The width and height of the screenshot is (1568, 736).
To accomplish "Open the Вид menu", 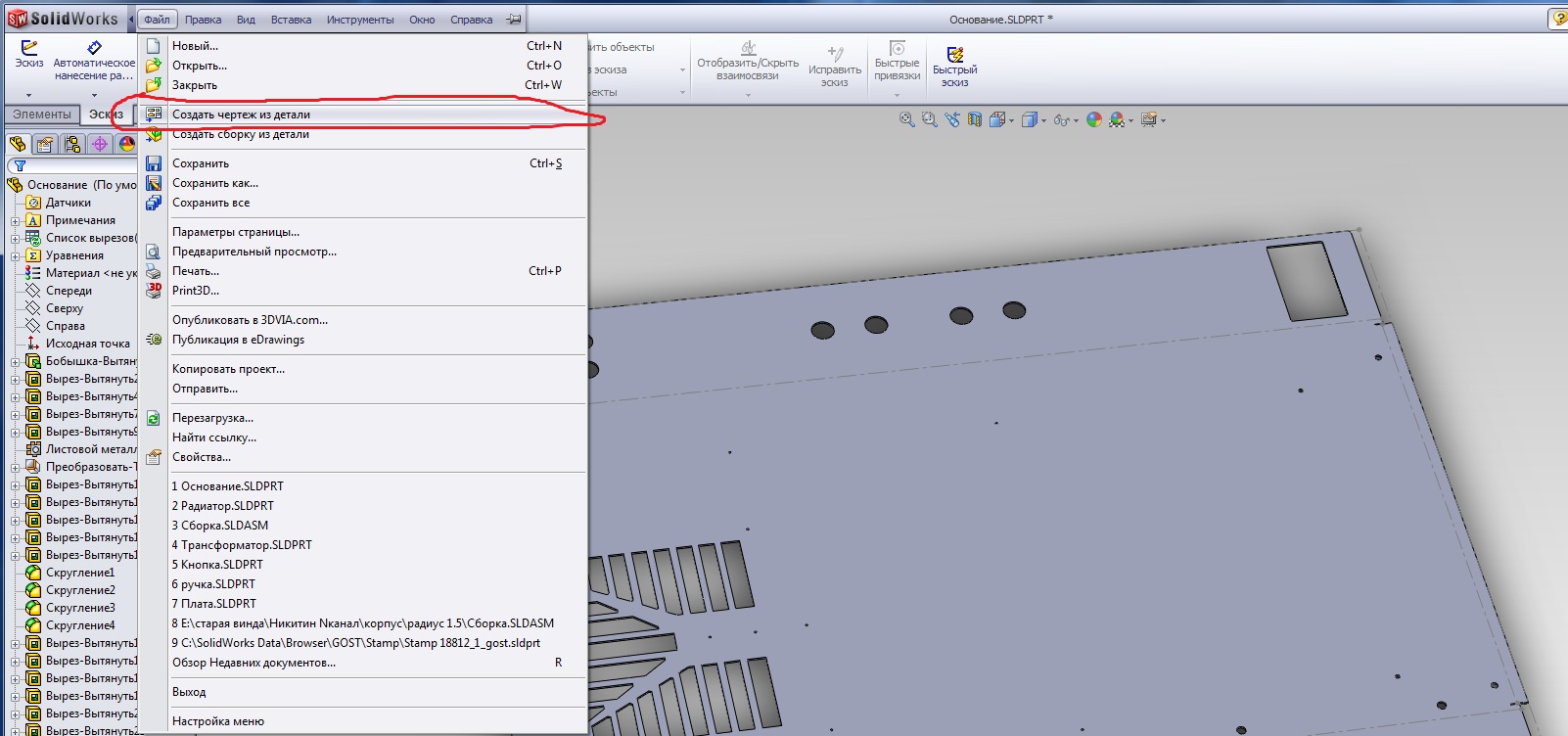I will (x=246, y=20).
